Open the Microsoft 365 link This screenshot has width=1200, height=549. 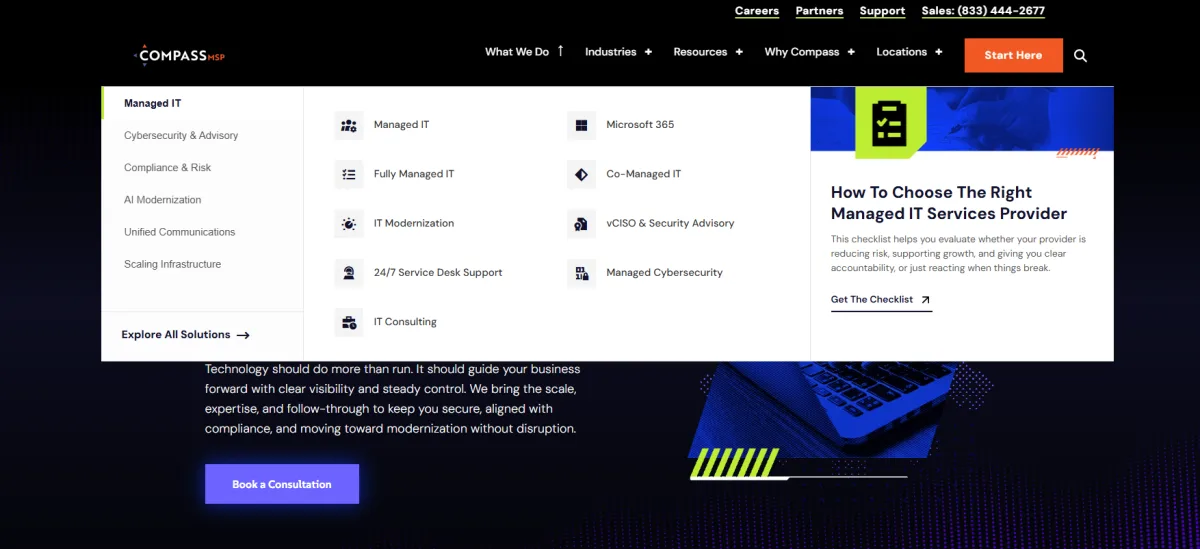pos(640,125)
